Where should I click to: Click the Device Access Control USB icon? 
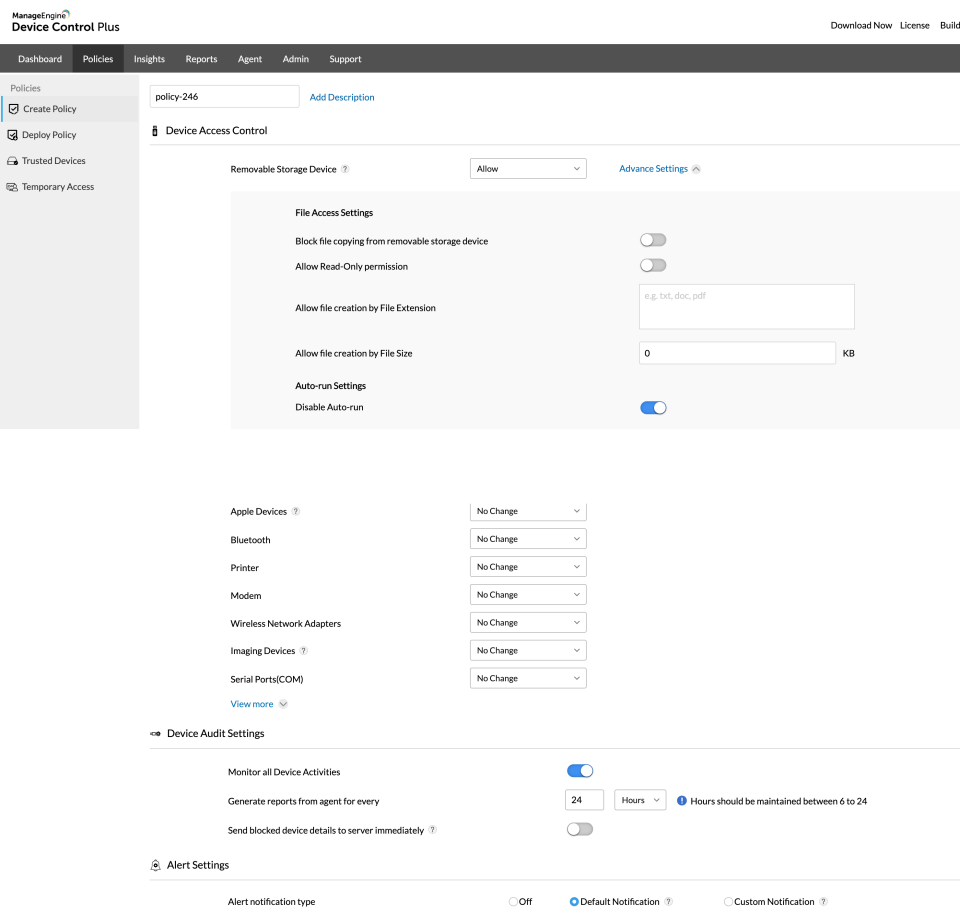point(154,130)
